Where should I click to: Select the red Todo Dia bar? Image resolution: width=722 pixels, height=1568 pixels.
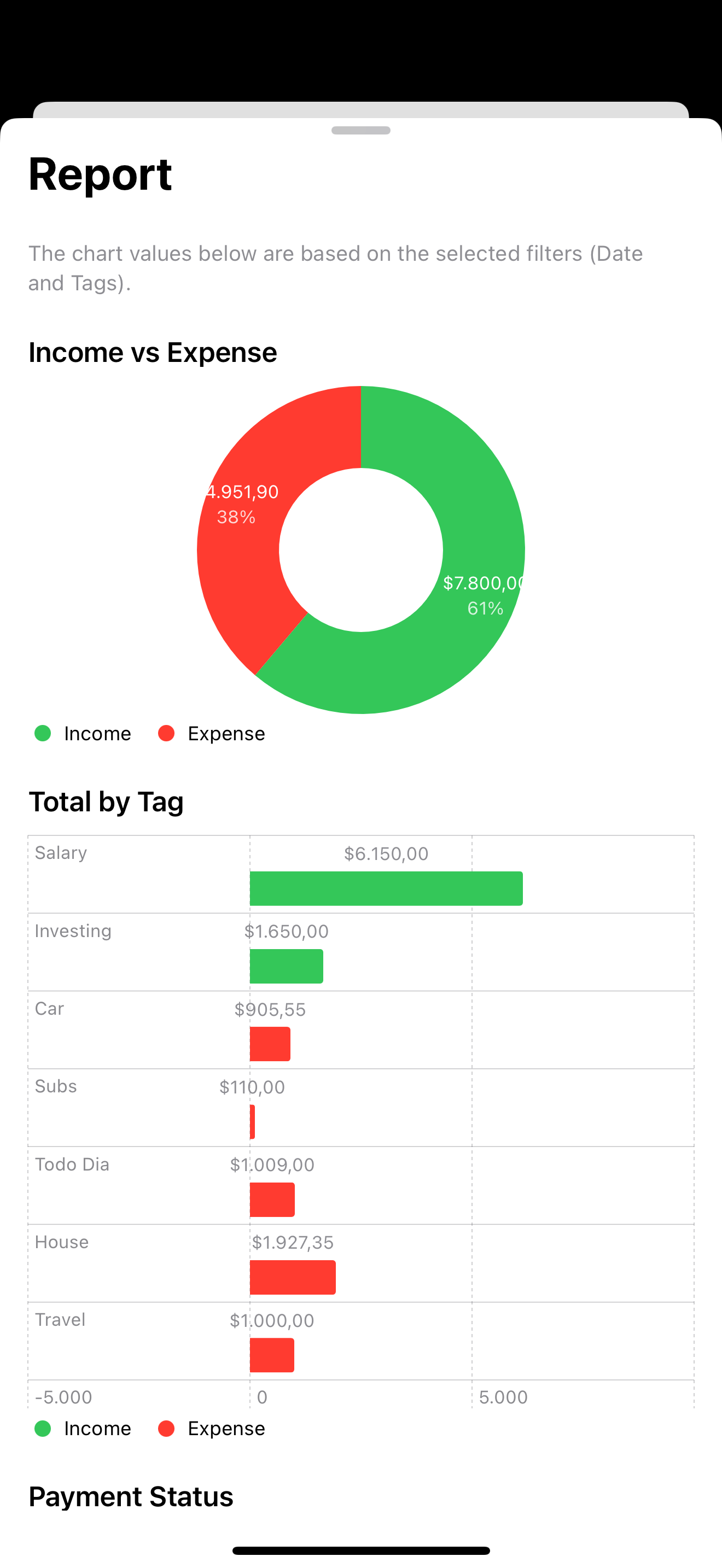pos(272,1200)
